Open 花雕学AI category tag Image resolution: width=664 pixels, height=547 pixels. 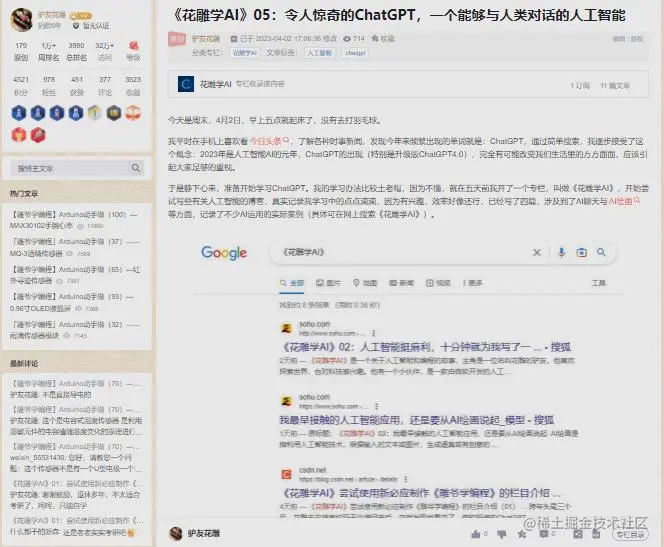click(245, 53)
